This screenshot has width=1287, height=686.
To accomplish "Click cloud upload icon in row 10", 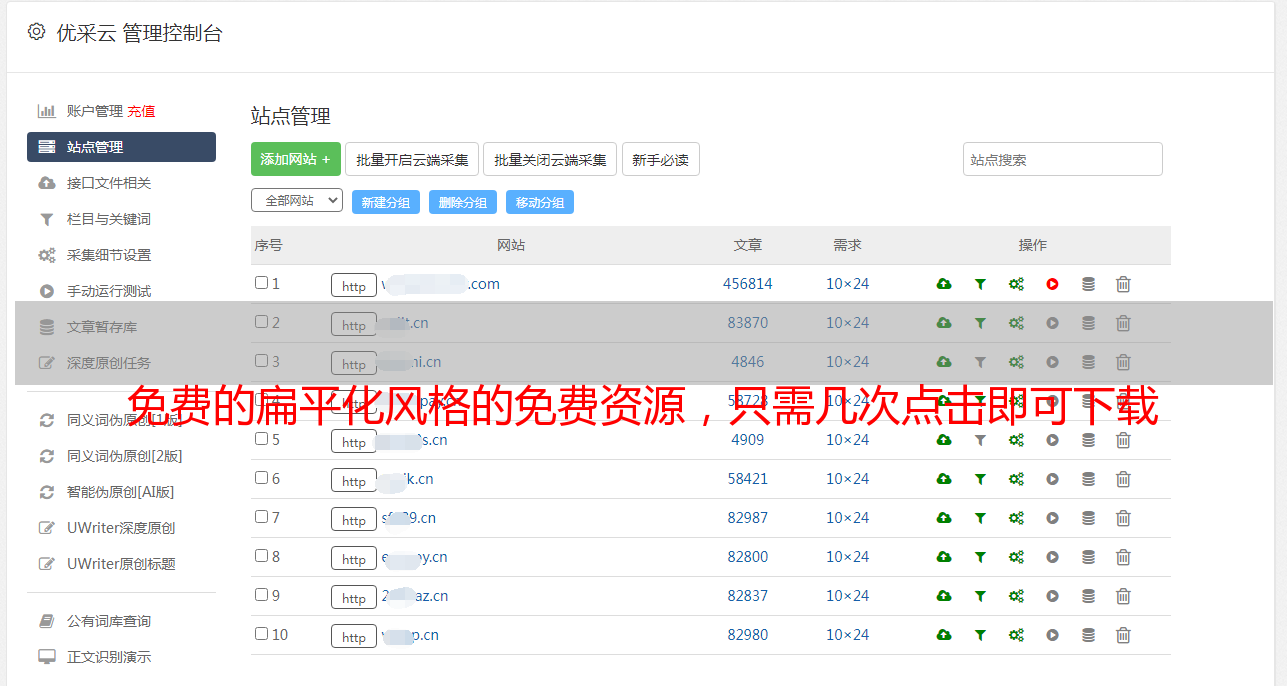I will click(x=944, y=635).
